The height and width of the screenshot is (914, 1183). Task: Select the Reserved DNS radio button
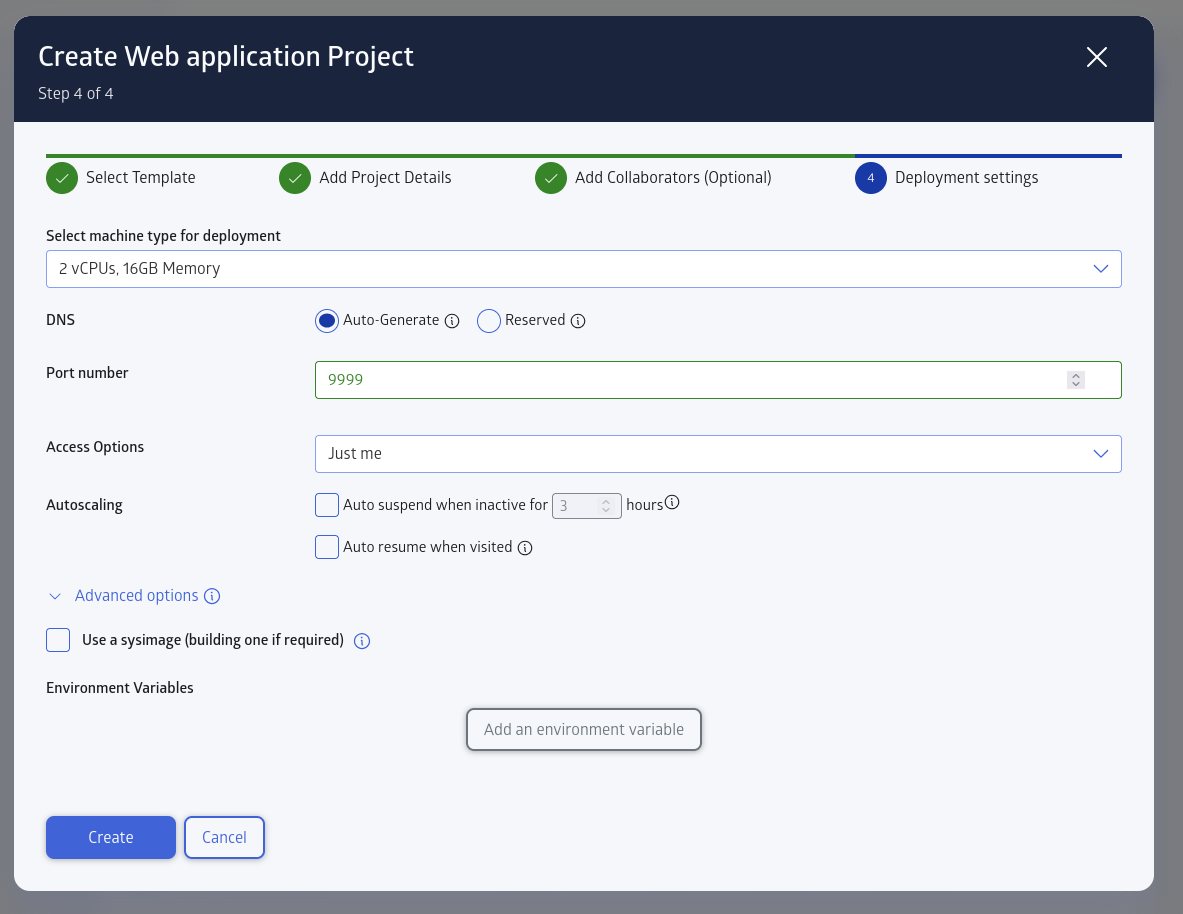click(x=489, y=321)
